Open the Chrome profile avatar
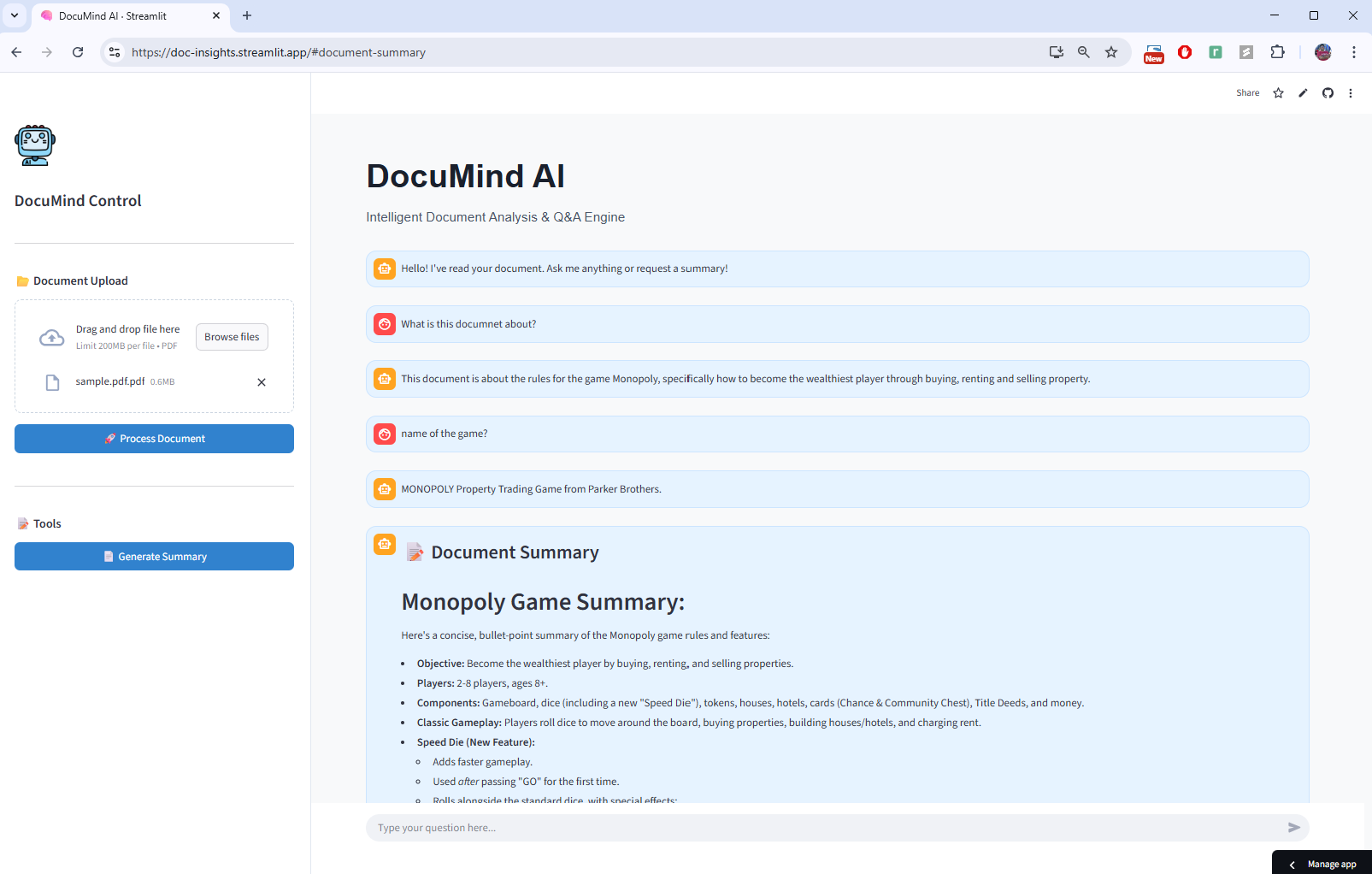This screenshot has width=1372, height=874. pos(1323,52)
